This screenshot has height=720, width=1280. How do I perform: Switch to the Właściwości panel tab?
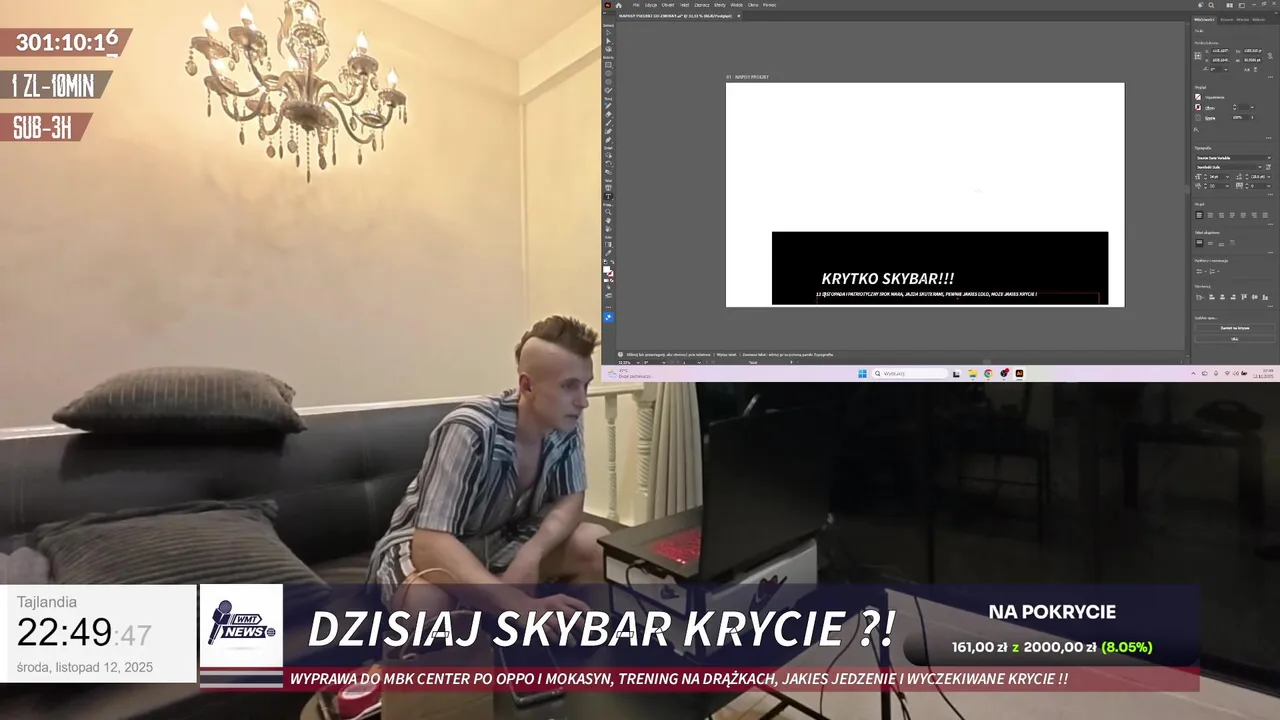(1204, 19)
